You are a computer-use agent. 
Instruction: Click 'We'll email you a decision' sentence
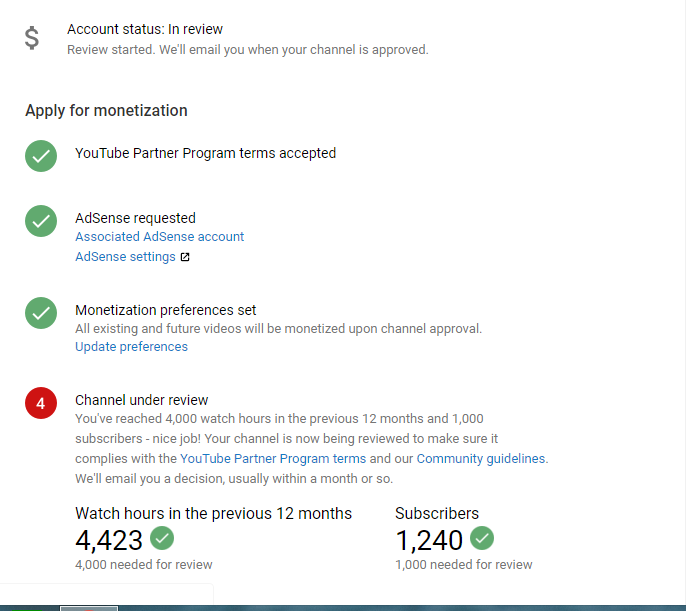(234, 478)
